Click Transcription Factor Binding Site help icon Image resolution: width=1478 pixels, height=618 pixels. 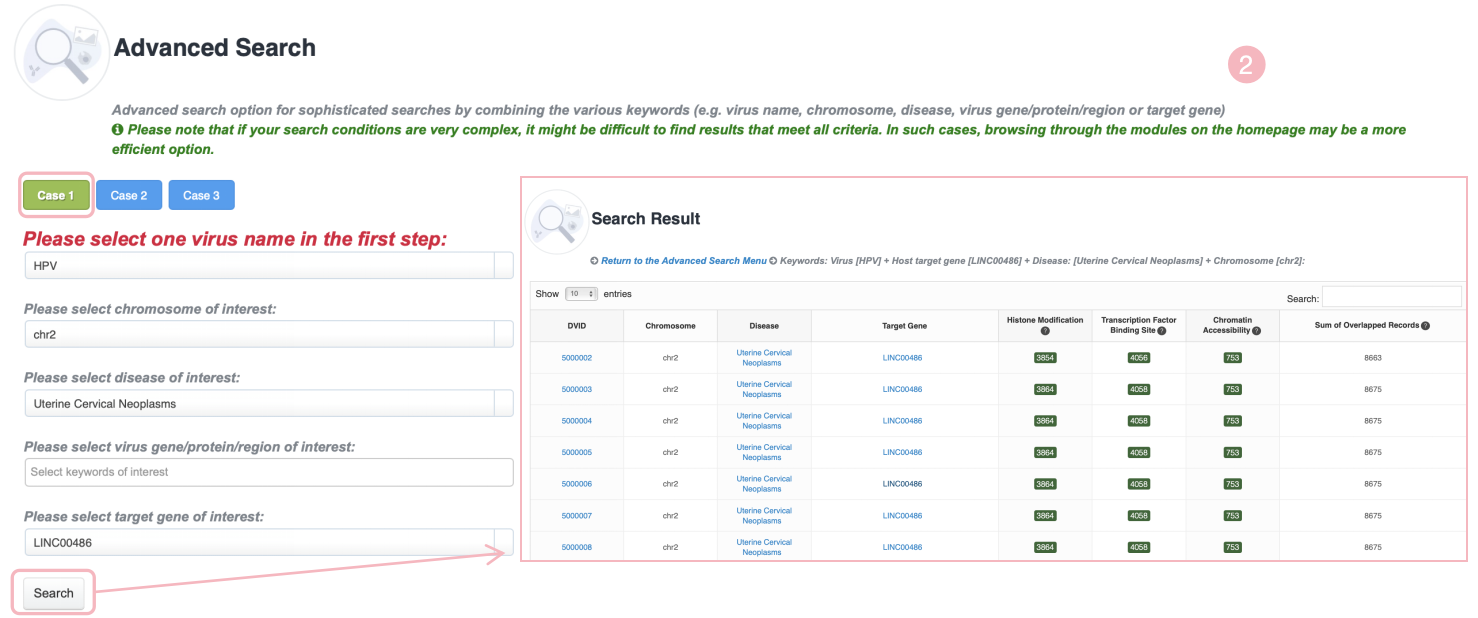pyautogui.click(x=1162, y=331)
